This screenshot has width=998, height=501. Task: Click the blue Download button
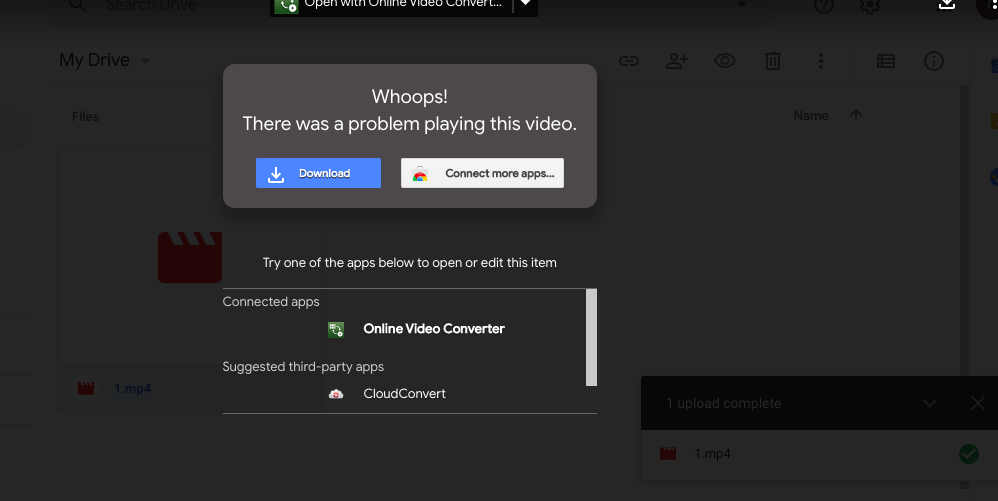(x=318, y=173)
